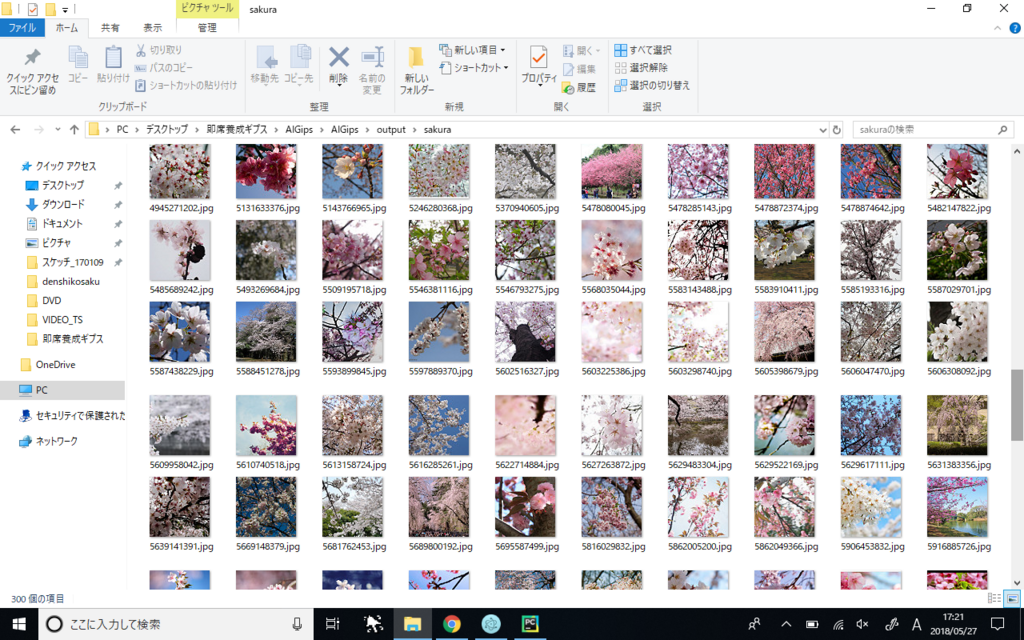Click the search magnifier icon
This screenshot has width=1024, height=640.
1002,130
